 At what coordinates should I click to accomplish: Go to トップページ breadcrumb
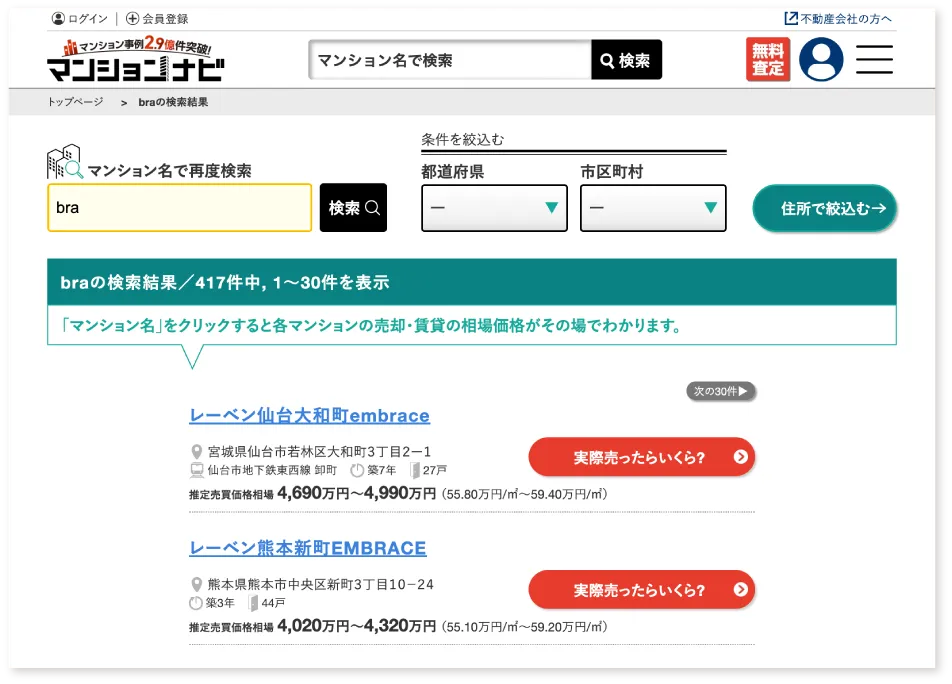[75, 102]
